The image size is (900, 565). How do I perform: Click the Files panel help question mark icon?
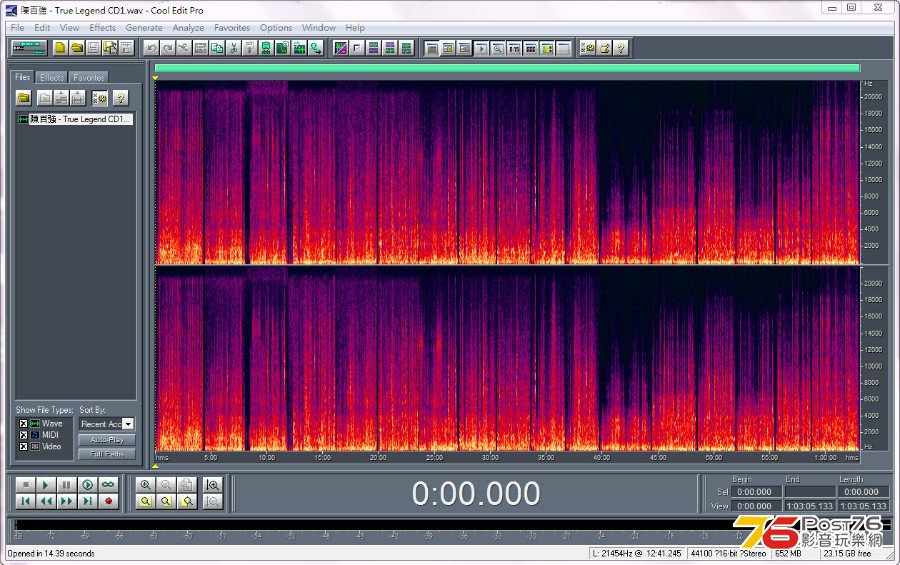(121, 98)
